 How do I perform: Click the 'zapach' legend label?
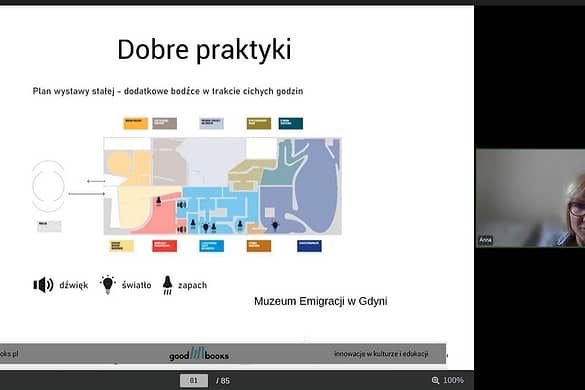point(192,285)
